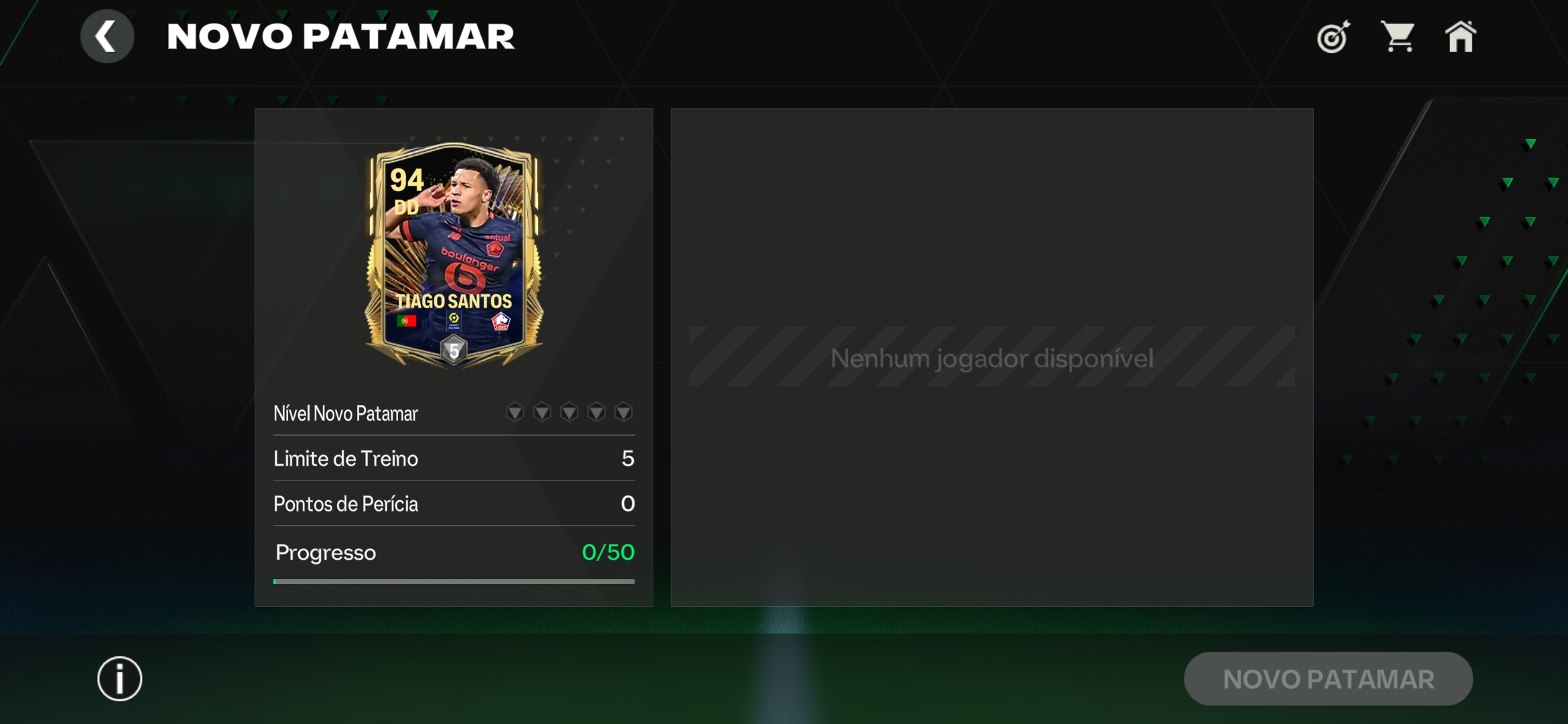Open the store cart icon
1568x724 pixels.
pyautogui.click(x=1398, y=36)
